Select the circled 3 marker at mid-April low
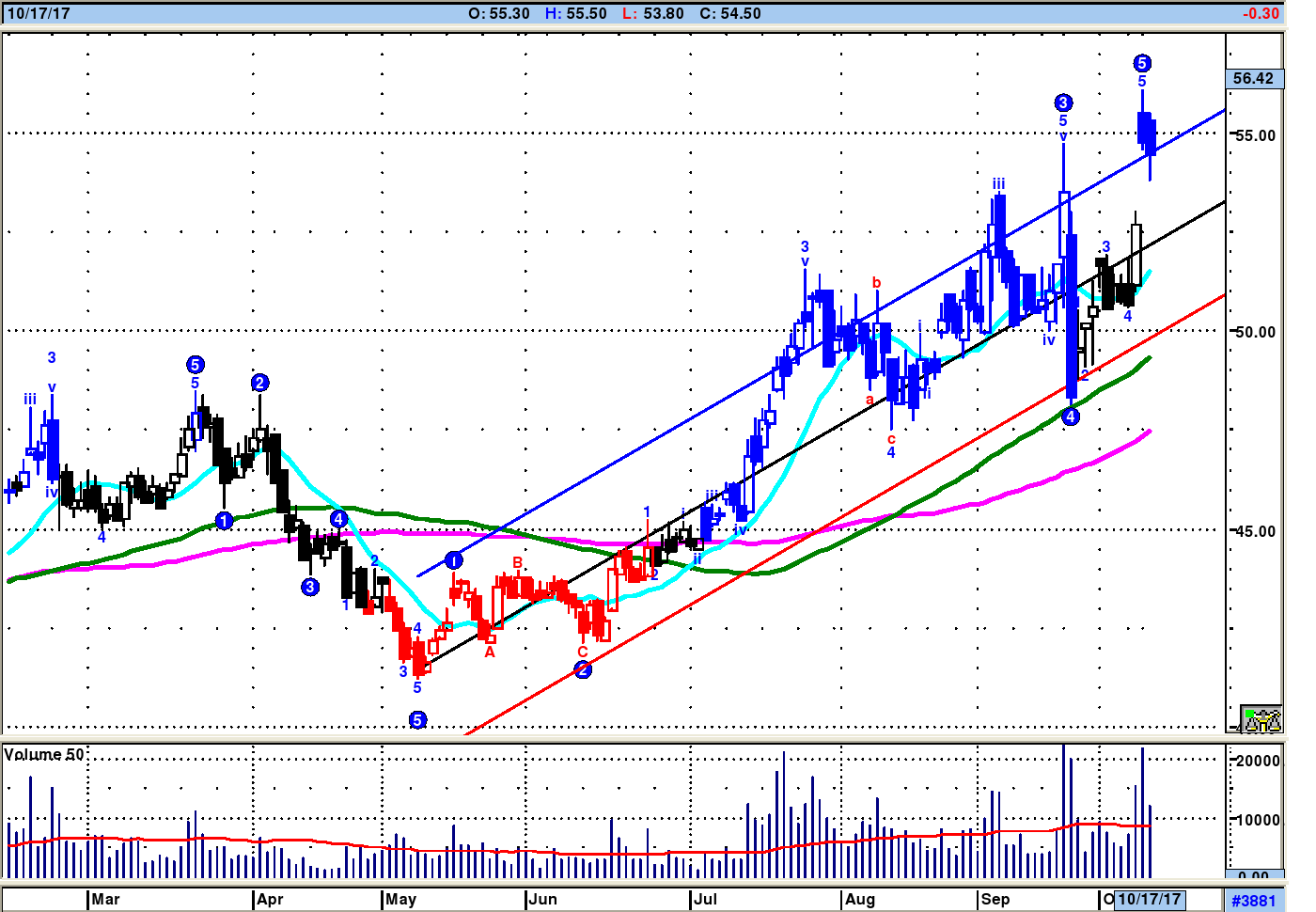The height and width of the screenshot is (912, 1316). (310, 587)
